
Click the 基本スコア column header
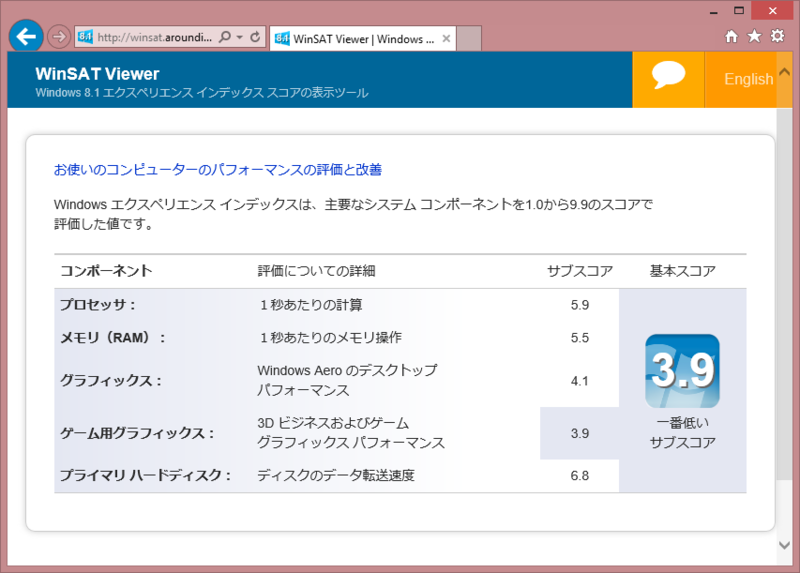683,271
